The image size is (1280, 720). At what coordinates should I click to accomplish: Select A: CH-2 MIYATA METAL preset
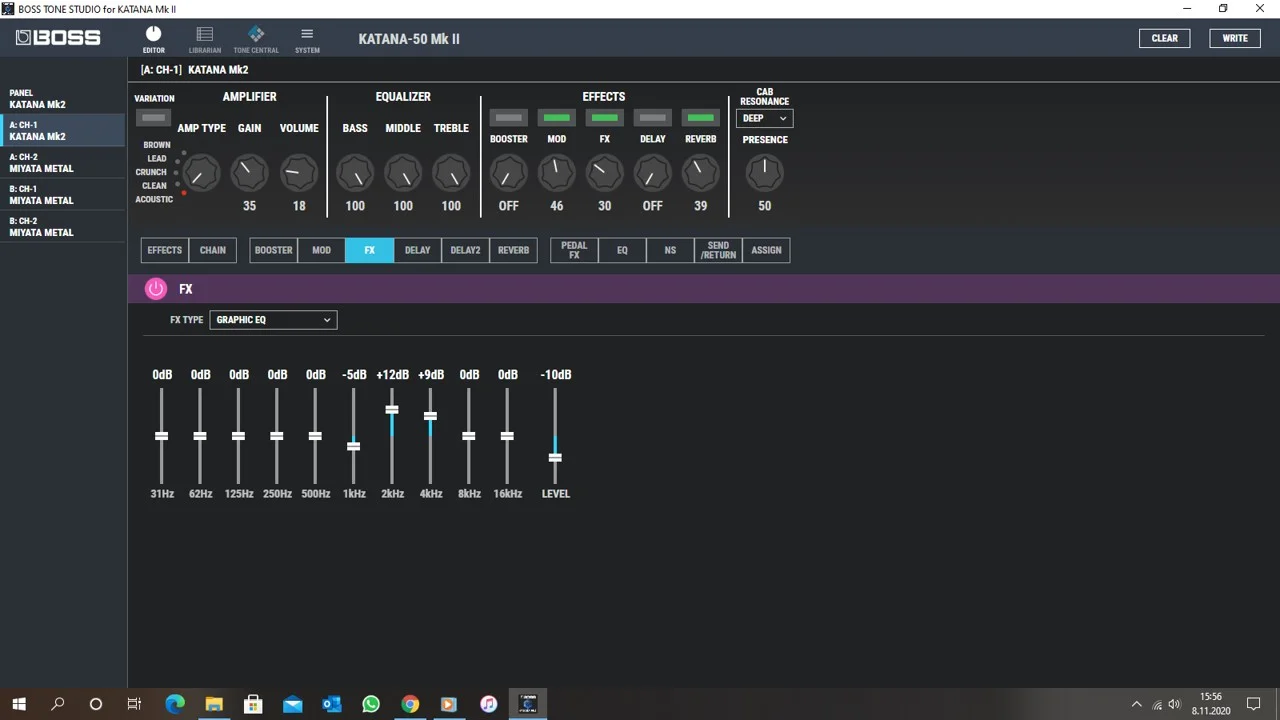click(x=62, y=163)
